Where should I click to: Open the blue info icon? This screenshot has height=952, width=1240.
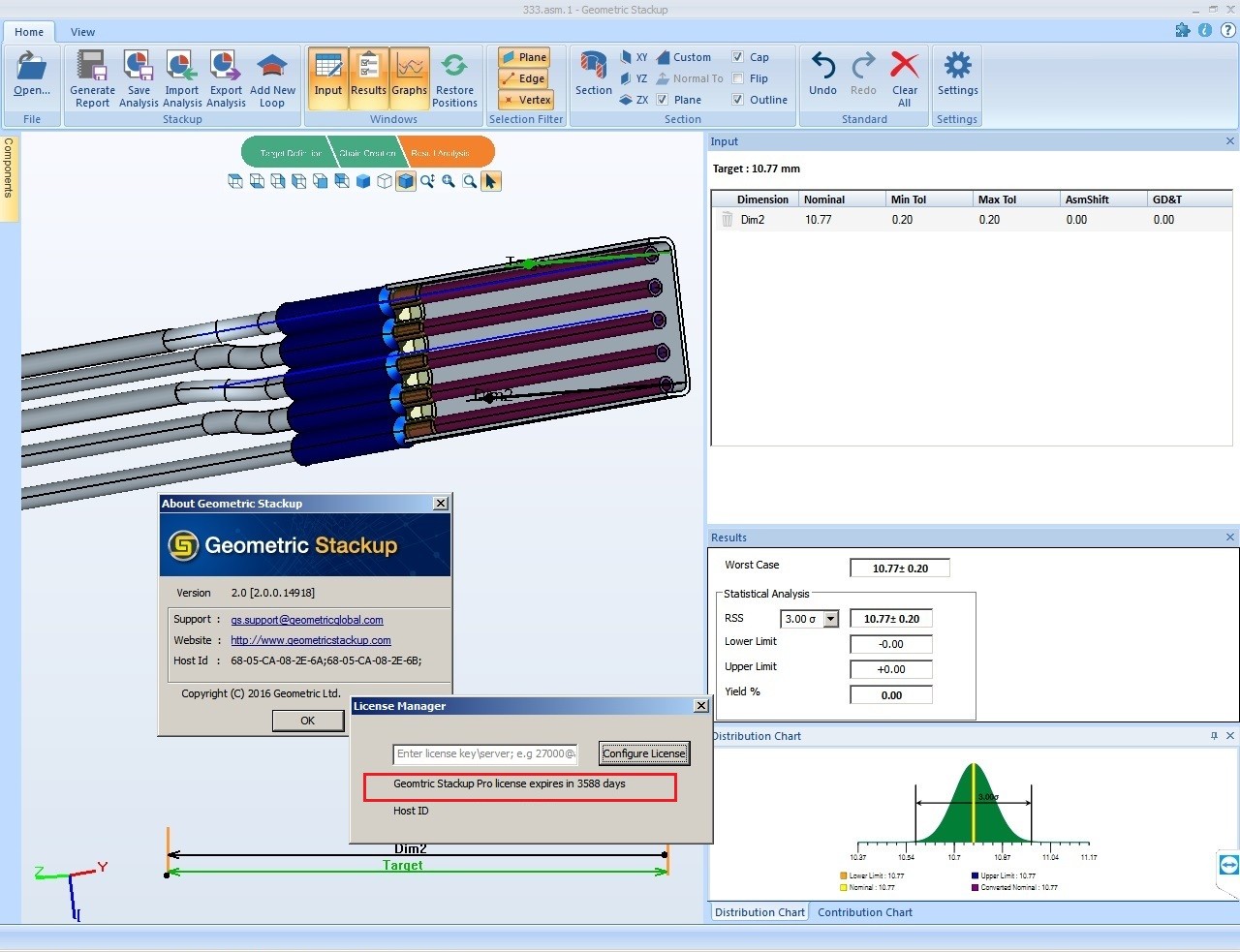(x=1205, y=30)
